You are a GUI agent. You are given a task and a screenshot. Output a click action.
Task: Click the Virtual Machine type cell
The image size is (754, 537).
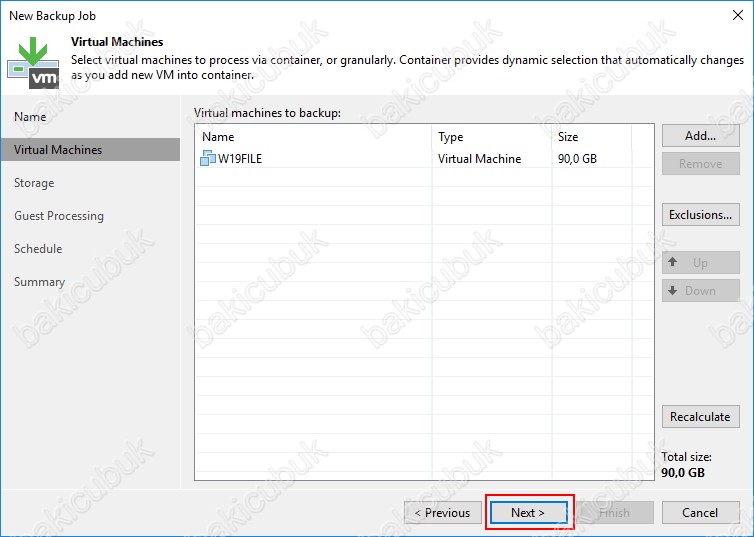point(479,159)
